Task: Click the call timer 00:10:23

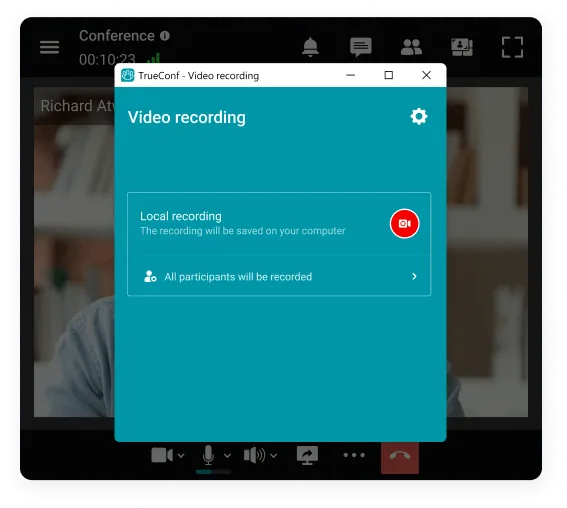Action: [x=107, y=59]
